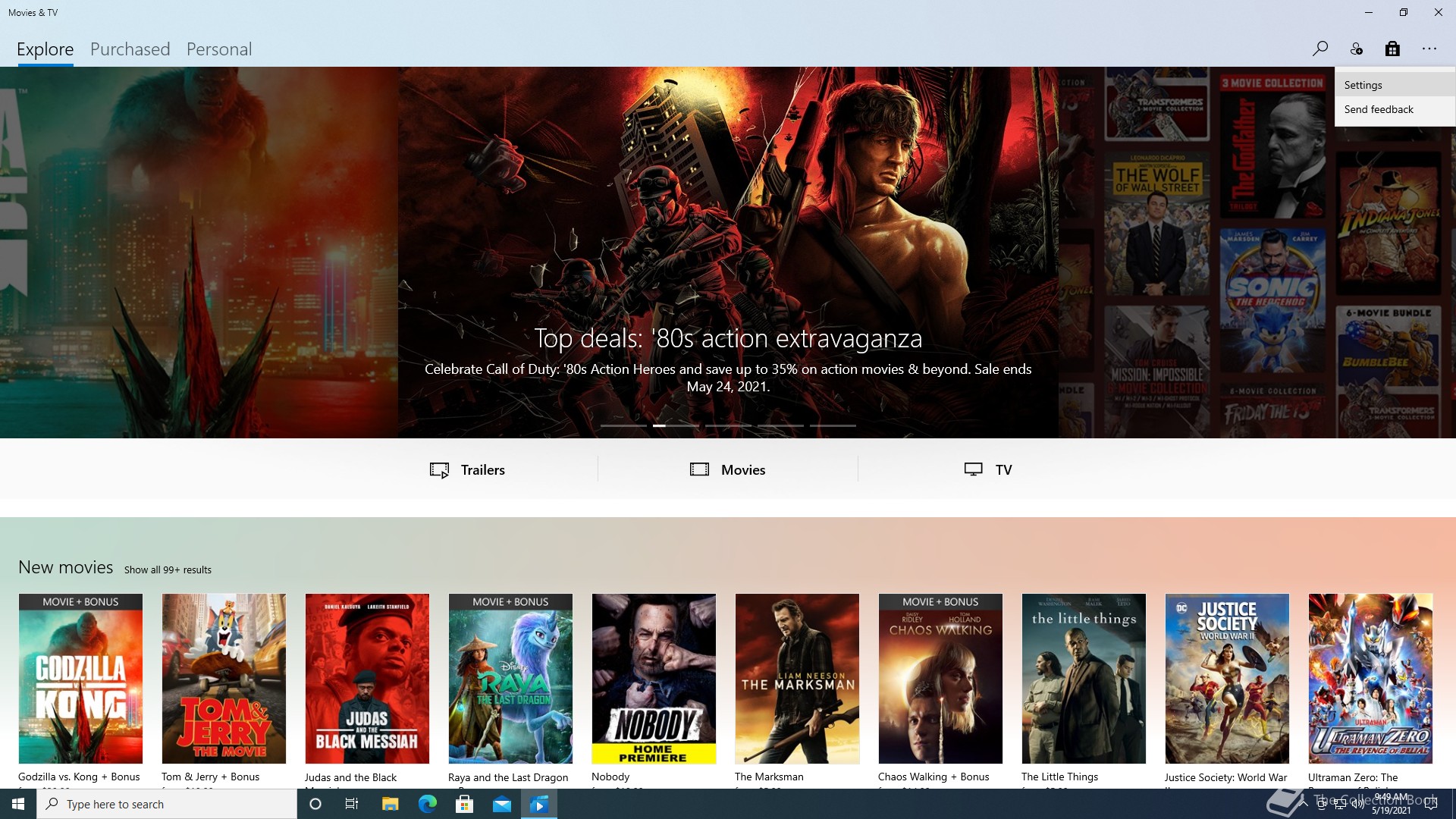This screenshot has height=819, width=1456.
Task: Open The Marksman movie poster
Action: tap(797, 679)
